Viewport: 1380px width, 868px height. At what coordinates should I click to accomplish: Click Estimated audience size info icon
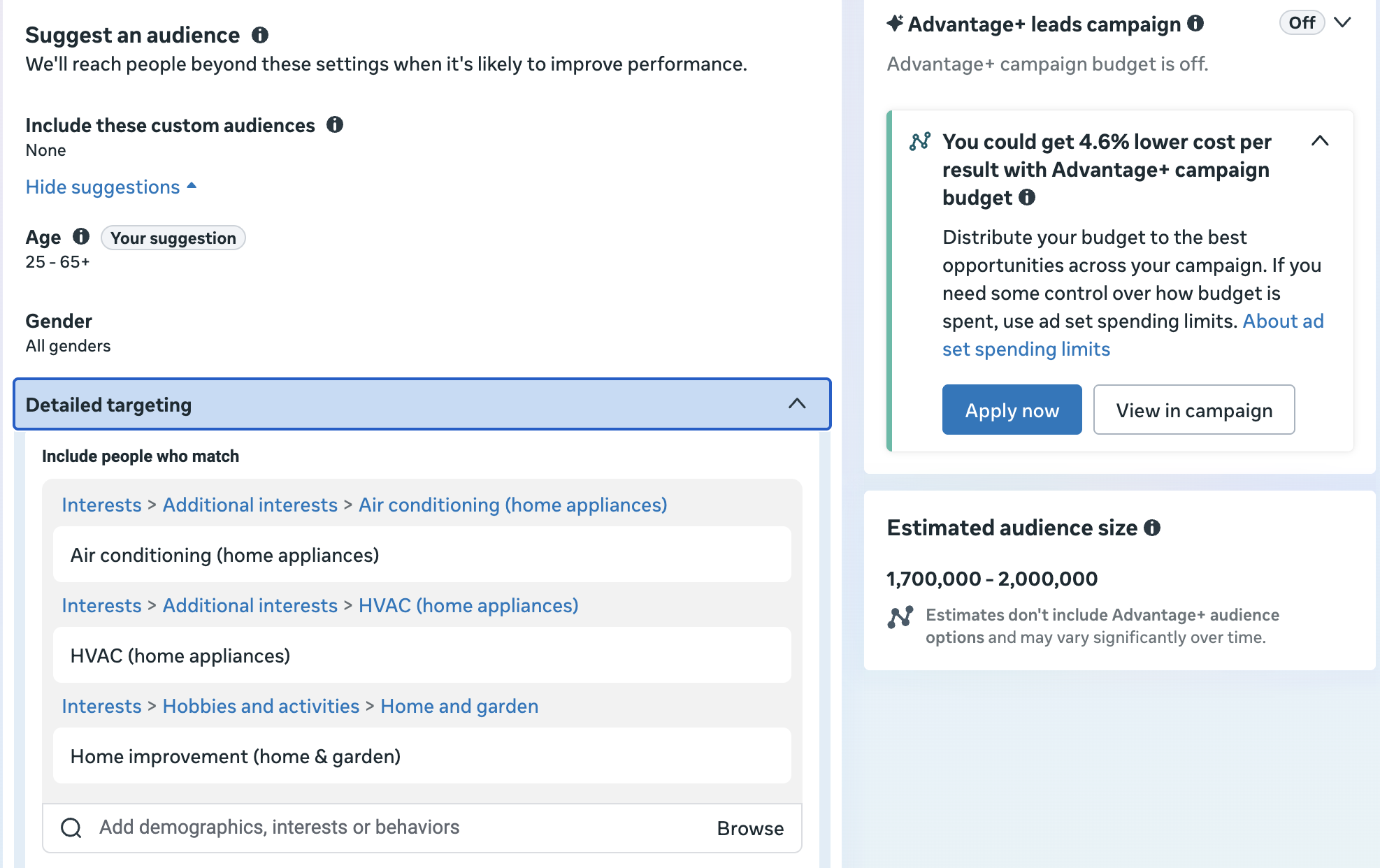pos(1152,528)
